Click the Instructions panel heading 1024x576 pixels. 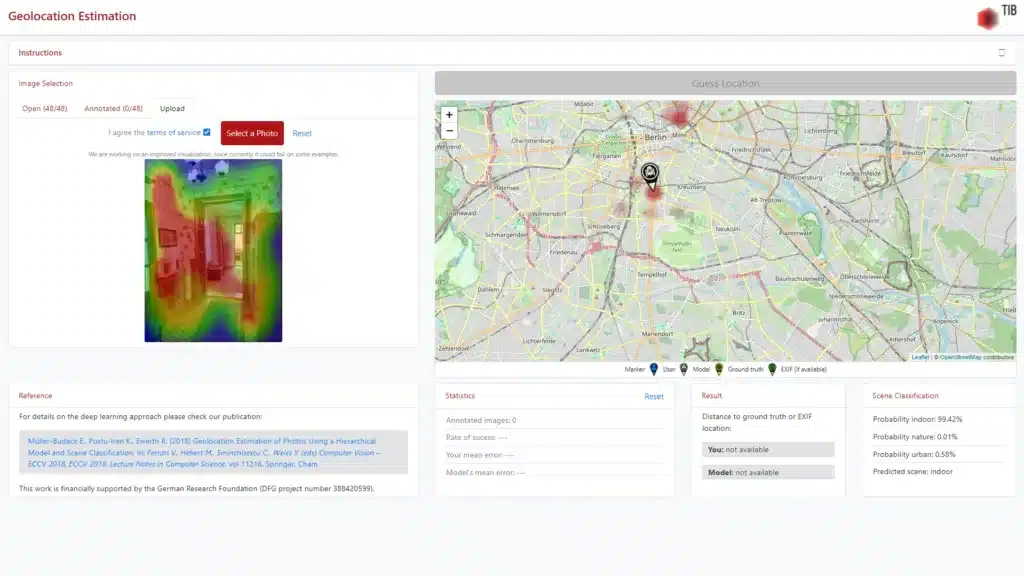pyautogui.click(x=40, y=53)
